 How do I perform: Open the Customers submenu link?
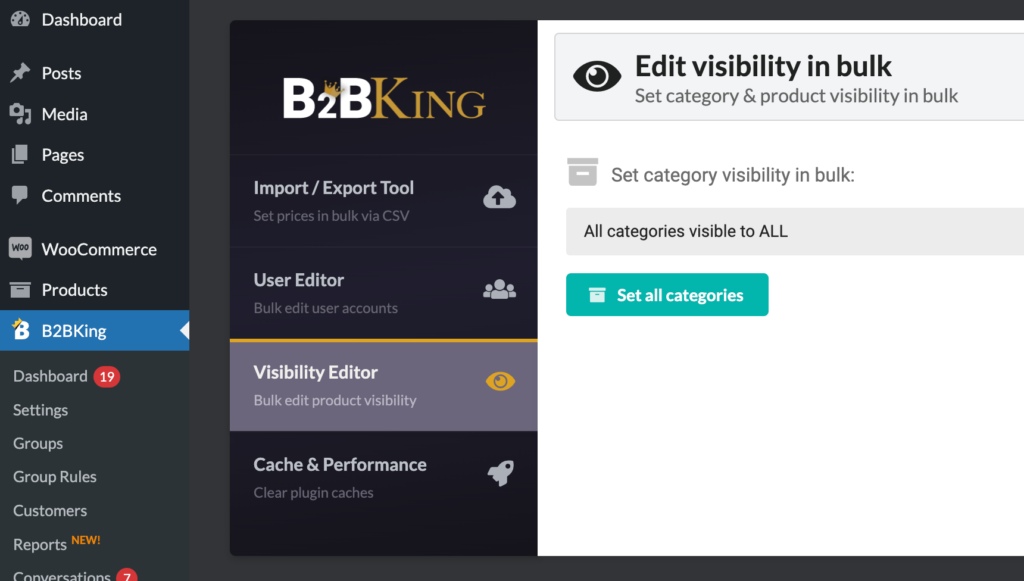click(x=50, y=510)
